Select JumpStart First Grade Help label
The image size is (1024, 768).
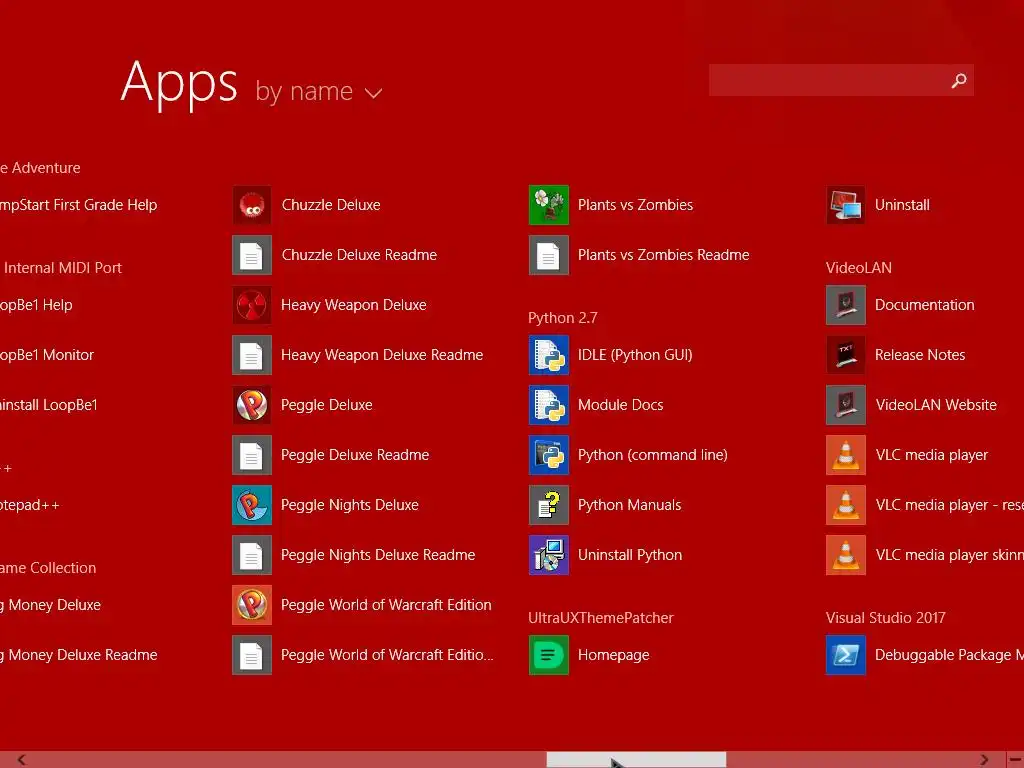tap(78, 205)
